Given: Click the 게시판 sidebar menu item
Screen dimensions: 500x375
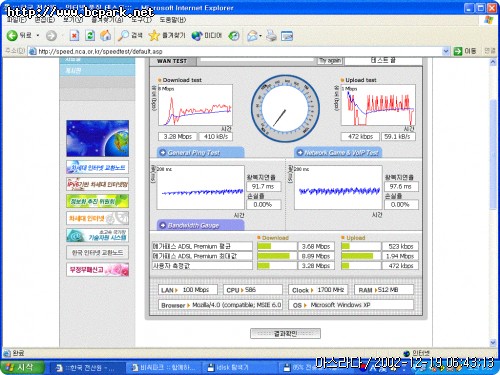Looking at the screenshot, I should click(97, 70).
